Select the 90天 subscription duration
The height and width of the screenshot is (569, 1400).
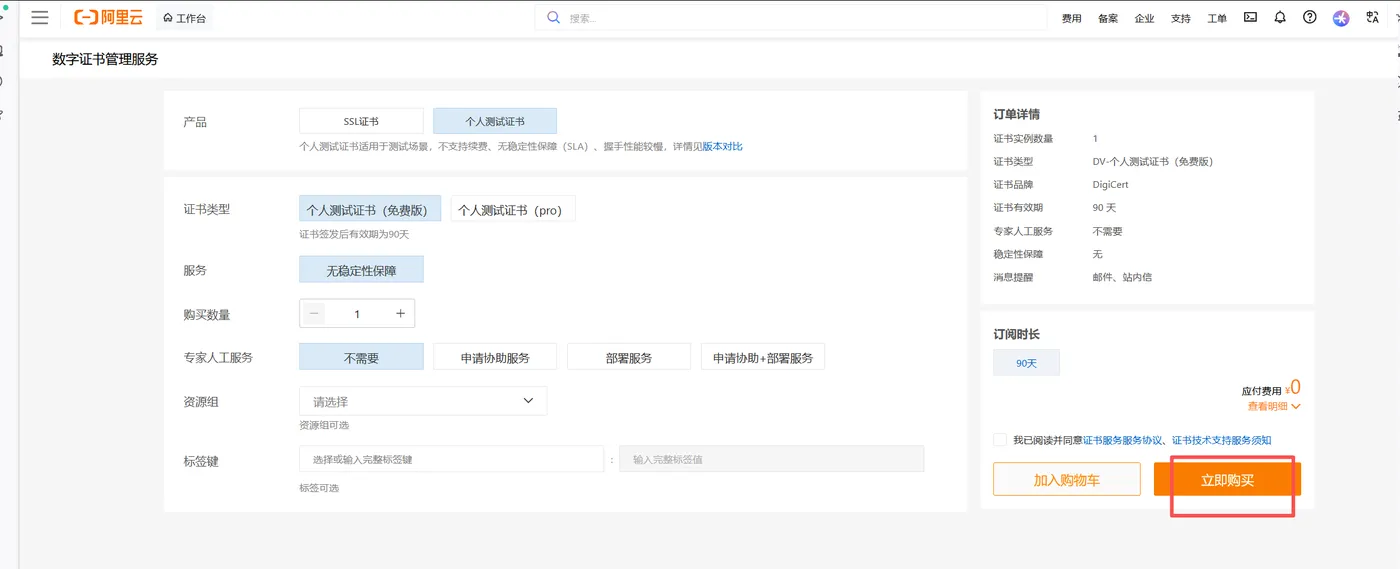click(x=1026, y=363)
